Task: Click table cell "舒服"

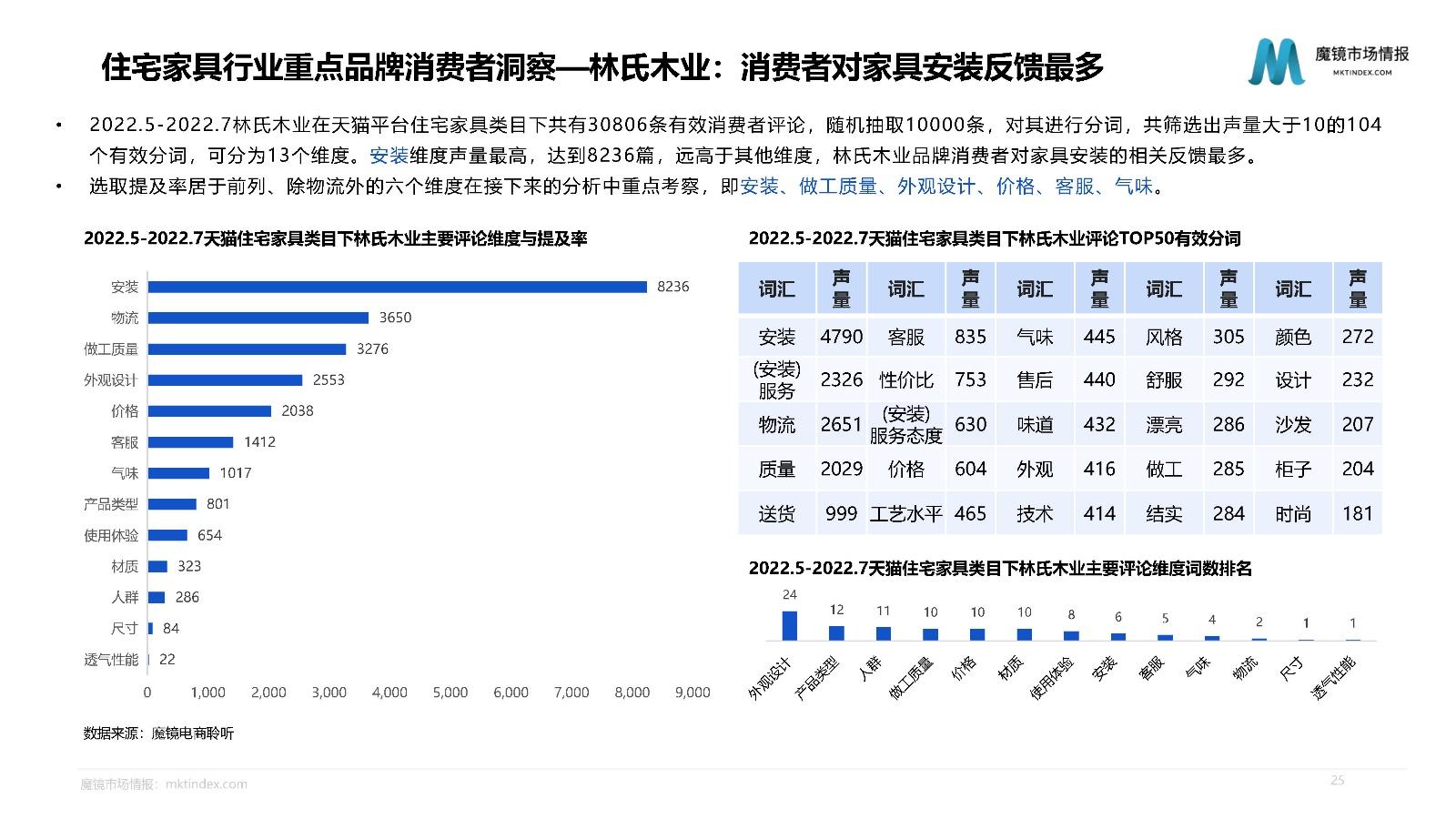Action: point(1164,379)
